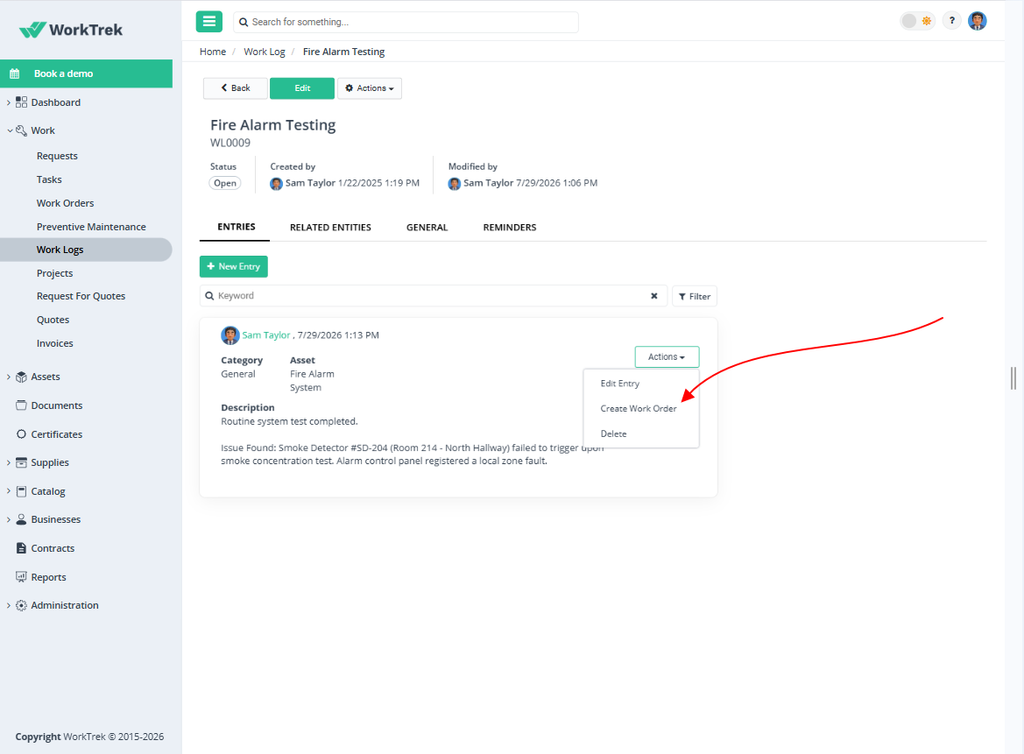Switch to the Related Entities tab
The width and height of the screenshot is (1024, 754).
click(330, 228)
